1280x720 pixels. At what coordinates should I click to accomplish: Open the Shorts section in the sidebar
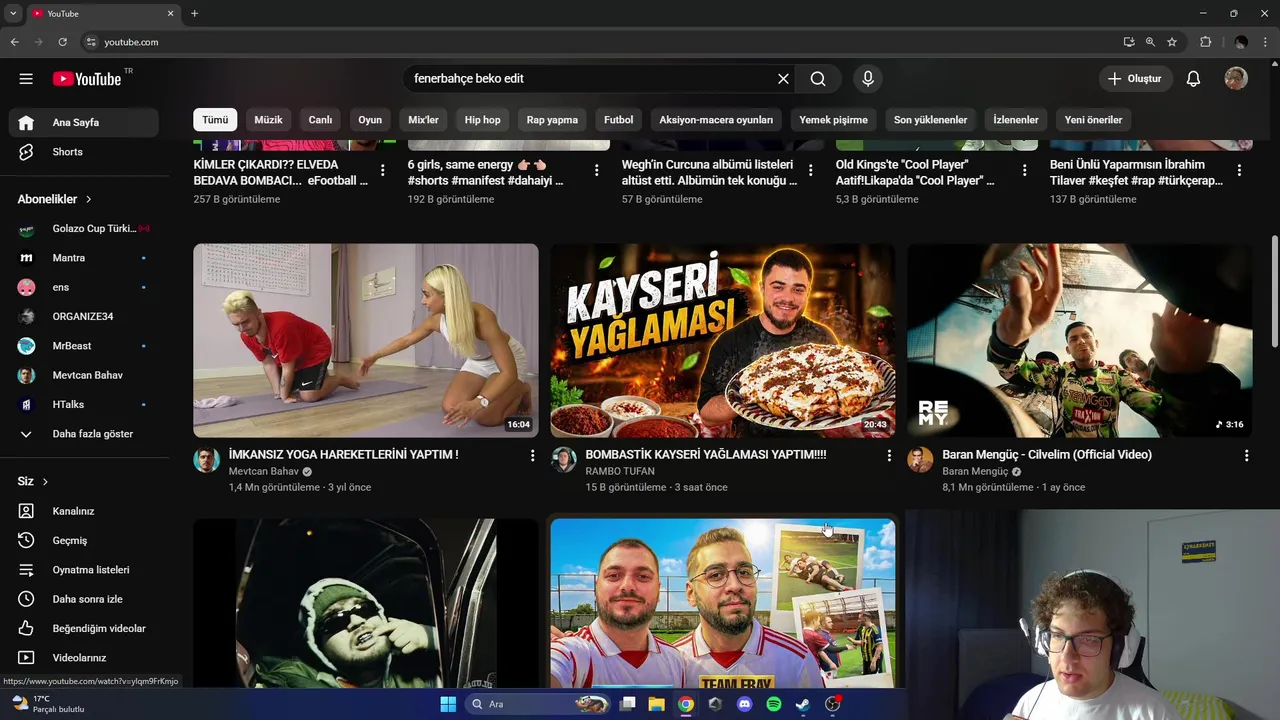(x=84, y=152)
